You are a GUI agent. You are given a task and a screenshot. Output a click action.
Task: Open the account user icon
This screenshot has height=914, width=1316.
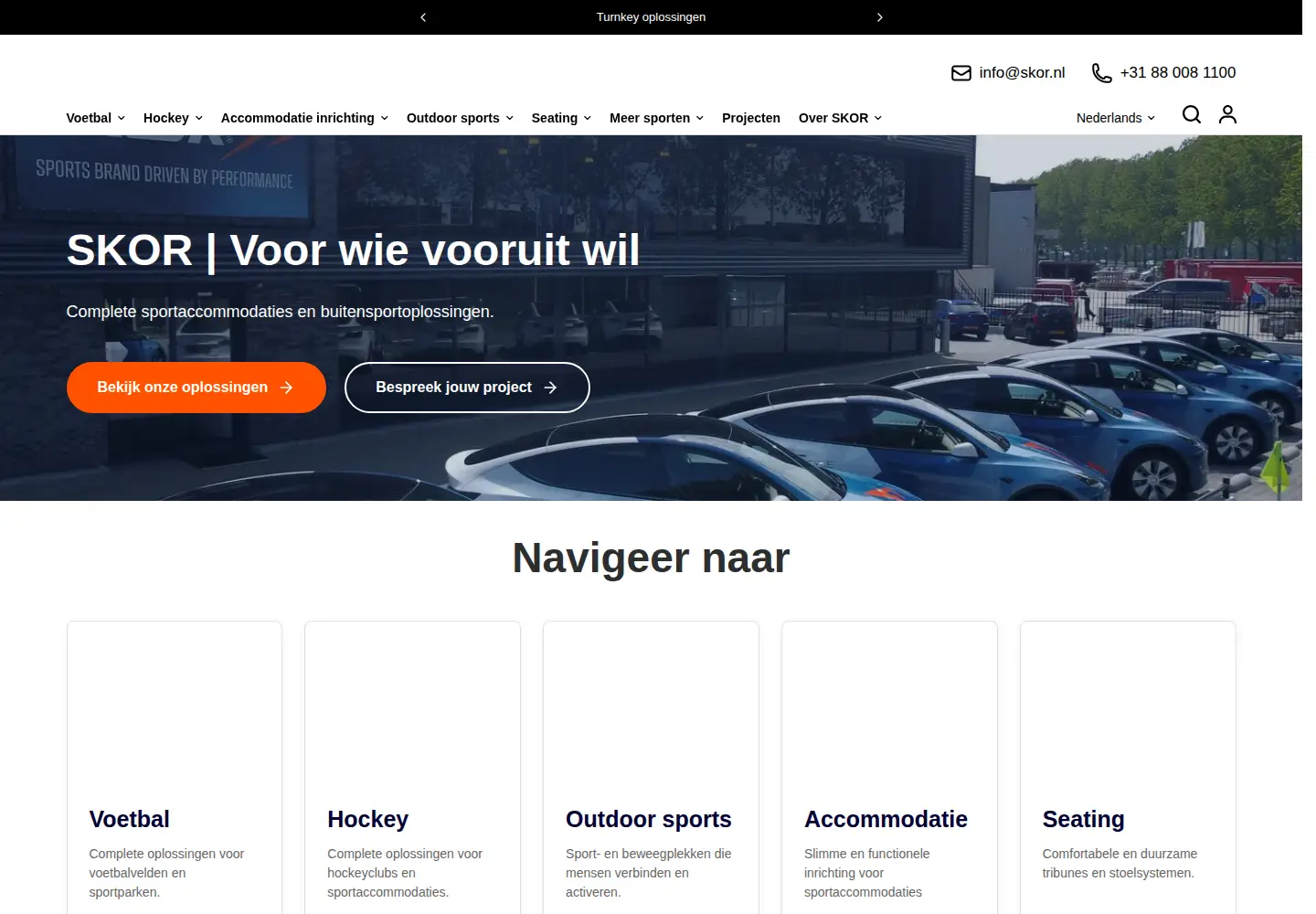pos(1227,114)
